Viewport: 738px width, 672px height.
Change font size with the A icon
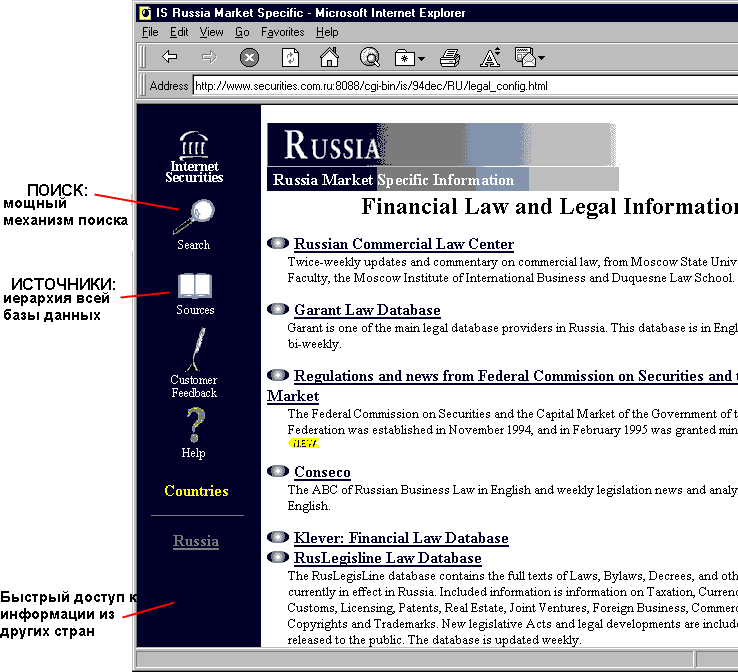(x=490, y=58)
